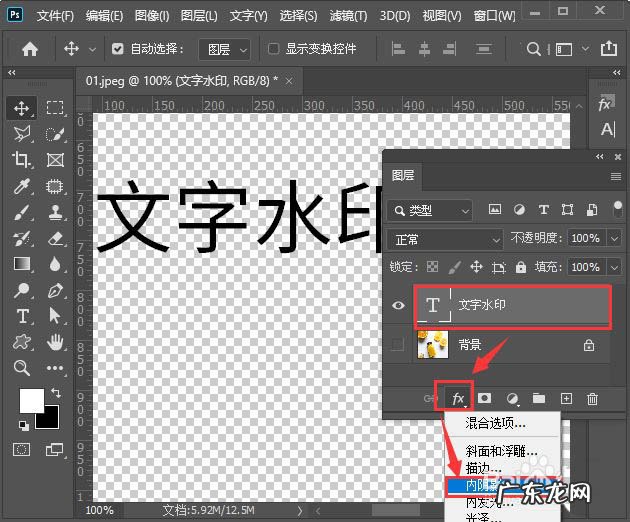The width and height of the screenshot is (630, 522).
Task: Swap foreground and background colors
Action: 56,393
